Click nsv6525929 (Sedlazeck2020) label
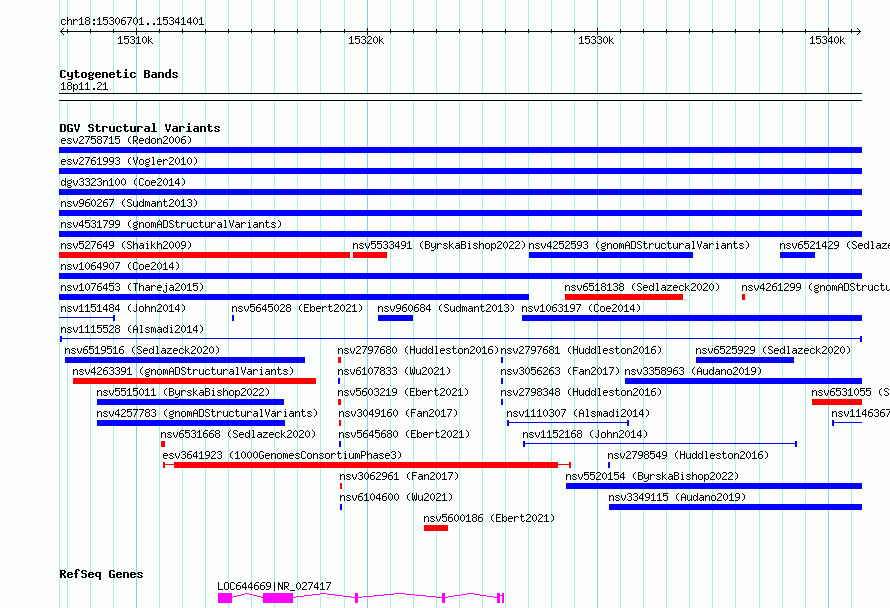This screenshot has width=890, height=608. tap(773, 350)
